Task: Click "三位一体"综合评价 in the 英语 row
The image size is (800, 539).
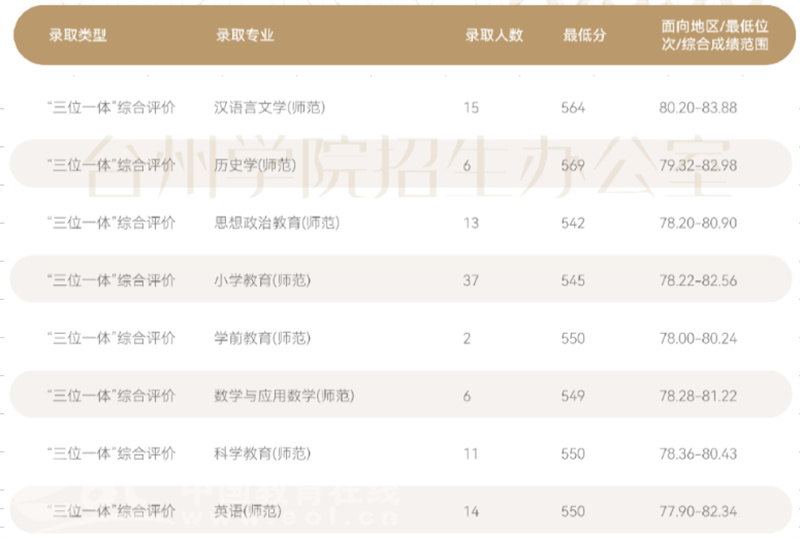Action: [x=111, y=511]
